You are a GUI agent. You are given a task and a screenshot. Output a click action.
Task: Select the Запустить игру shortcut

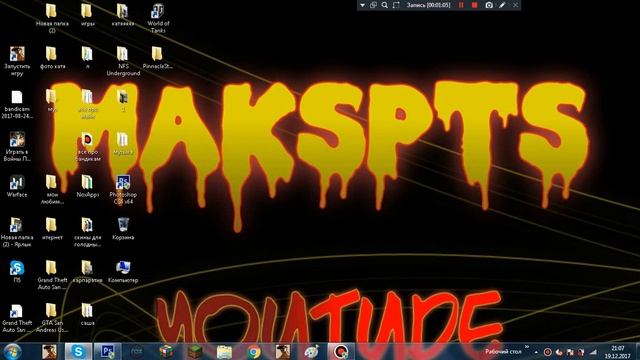tap(17, 61)
